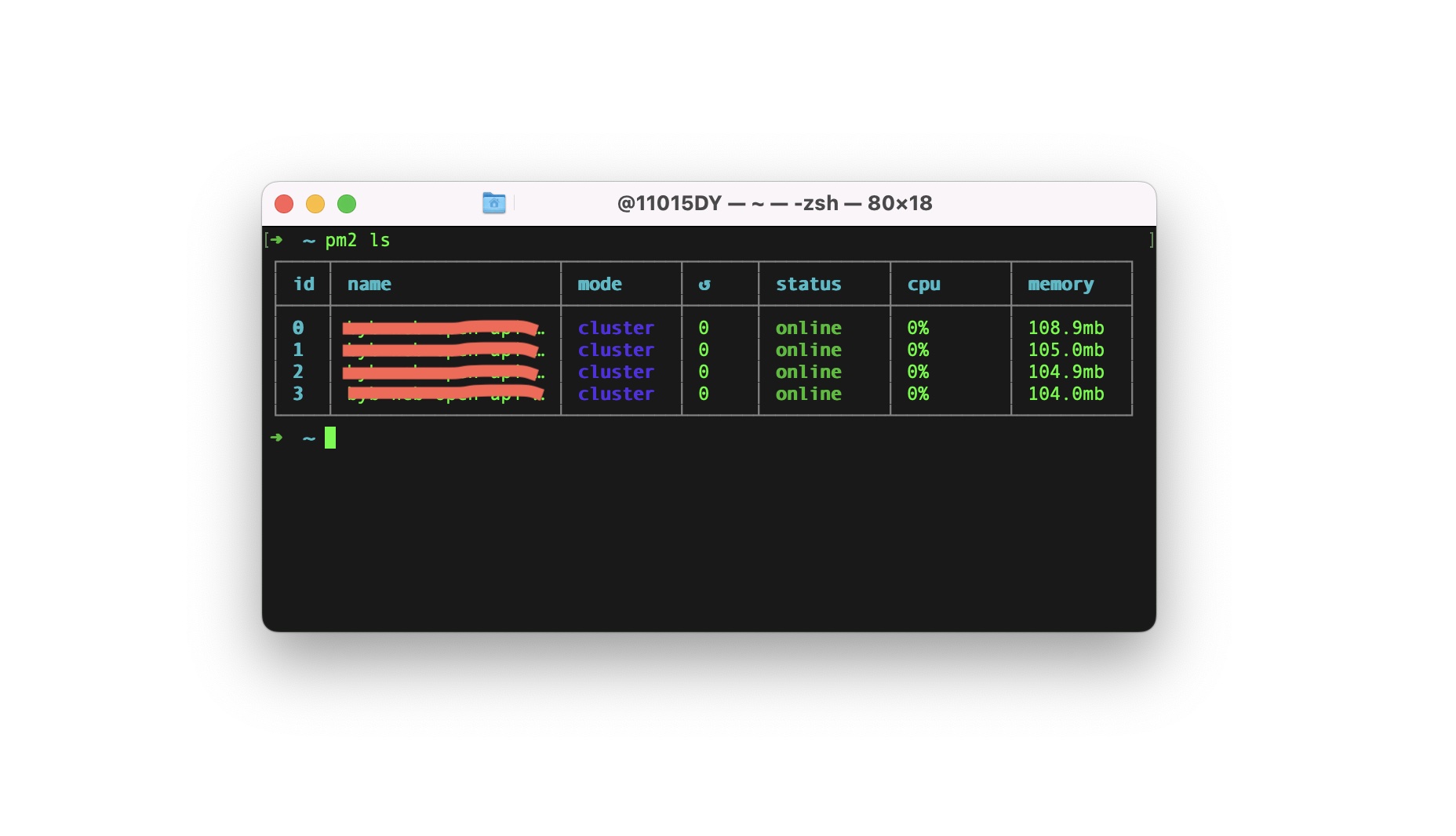Screen dimensions: 1456x836
Task: Click the 'id' column header
Action: tap(304, 284)
